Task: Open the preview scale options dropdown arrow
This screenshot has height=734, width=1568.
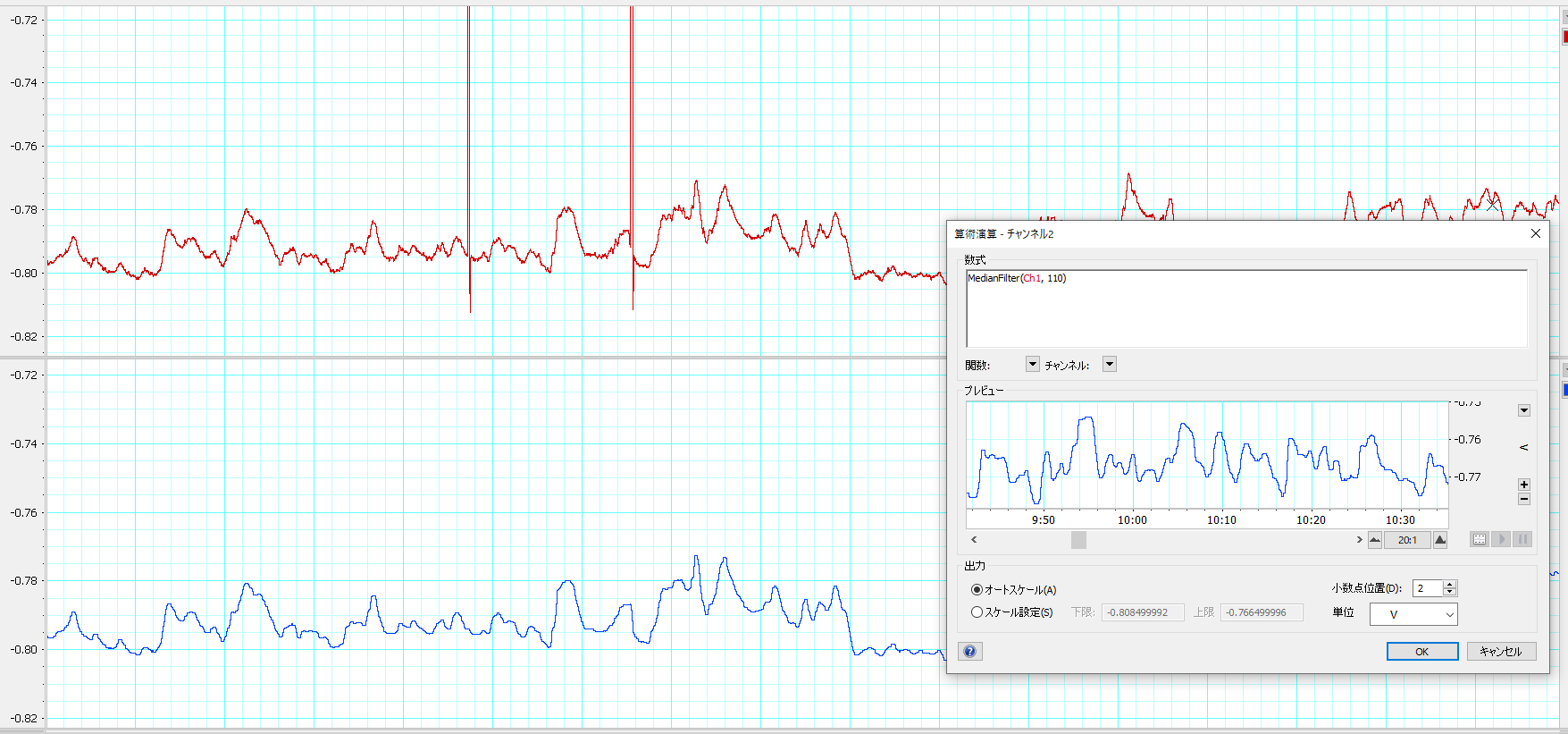Action: [1524, 410]
